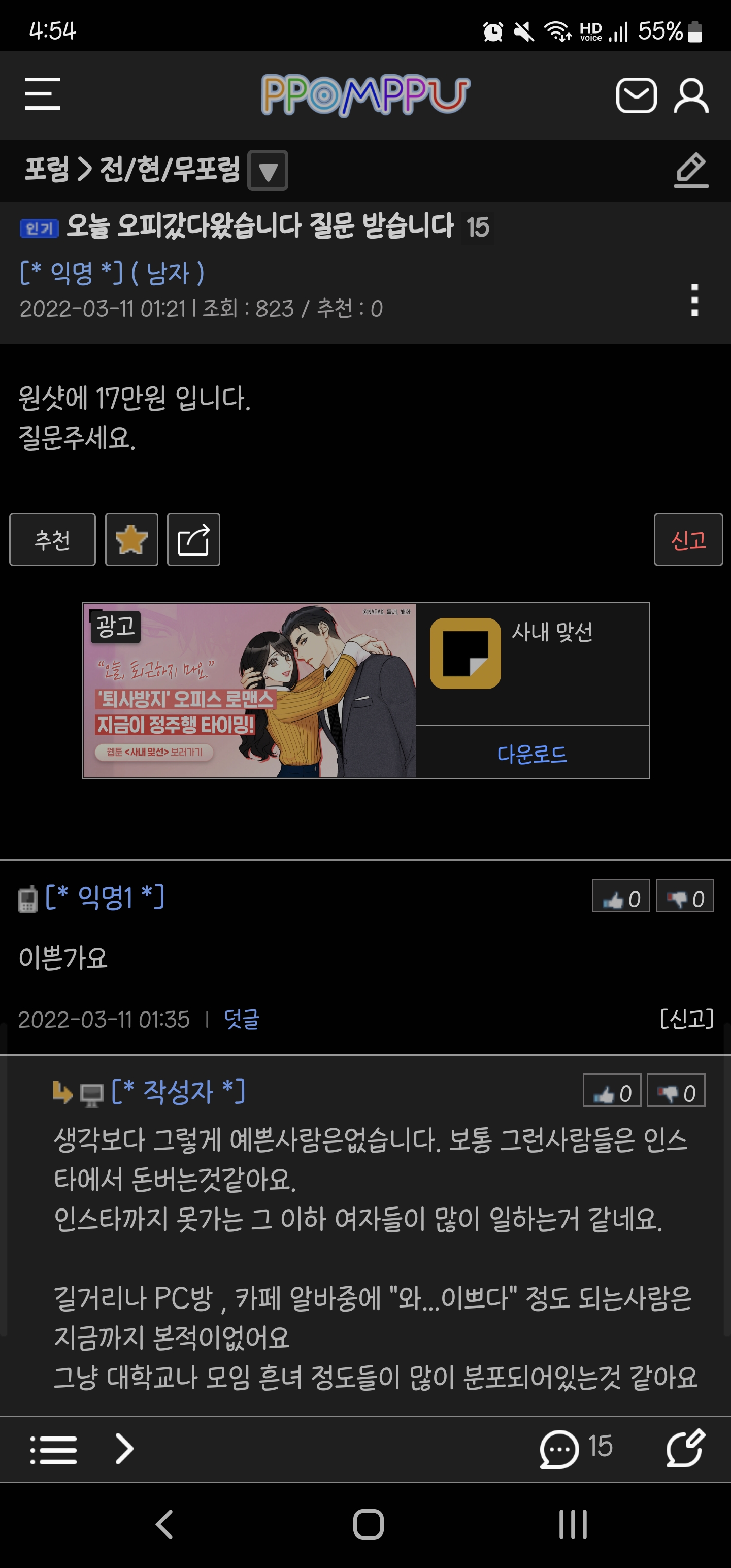Thumbs-up the 작성자 reply
Screen dimensions: 731x1568
pos(612,1091)
